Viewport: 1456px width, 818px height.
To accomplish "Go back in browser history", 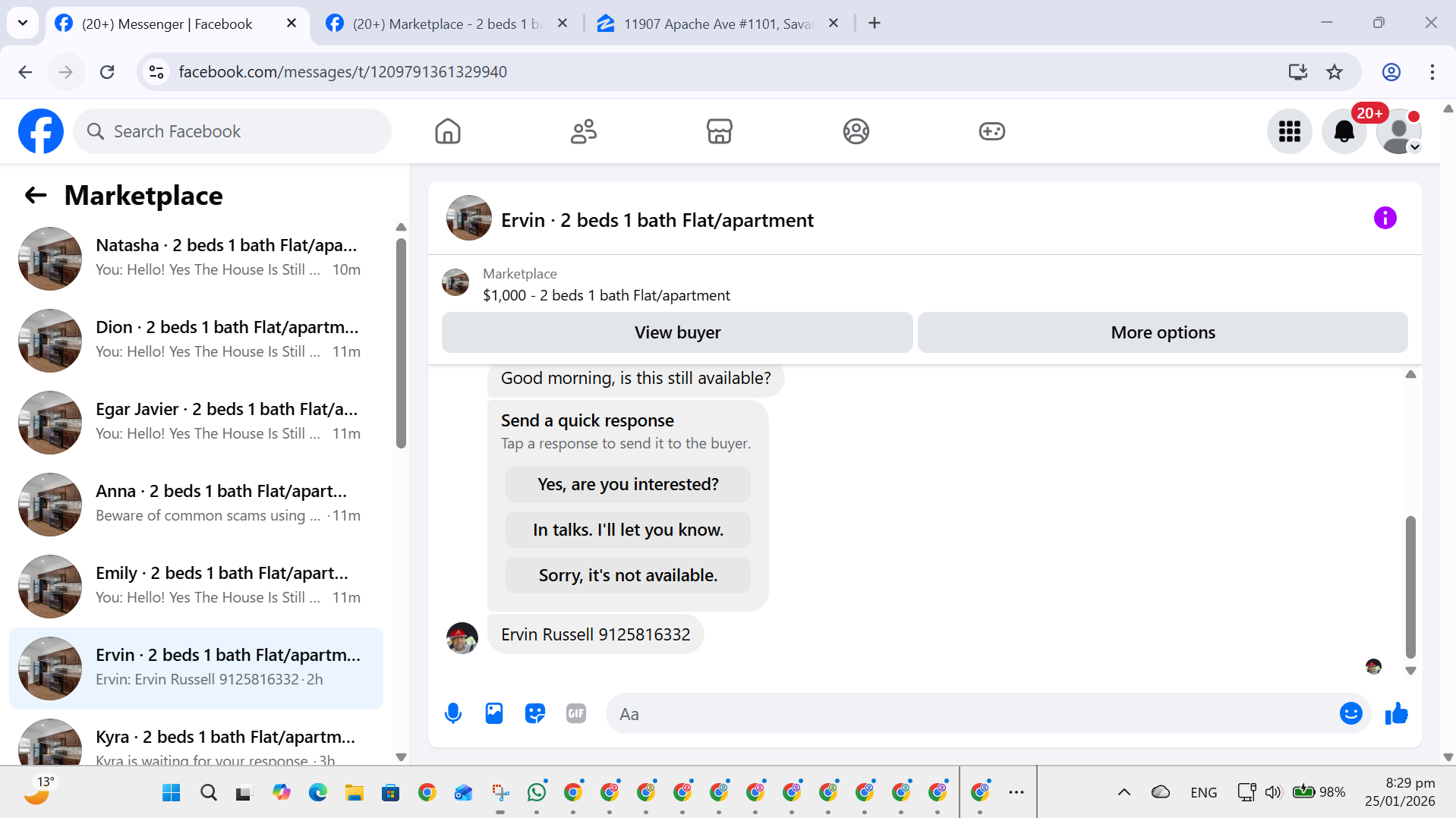I will [25, 72].
